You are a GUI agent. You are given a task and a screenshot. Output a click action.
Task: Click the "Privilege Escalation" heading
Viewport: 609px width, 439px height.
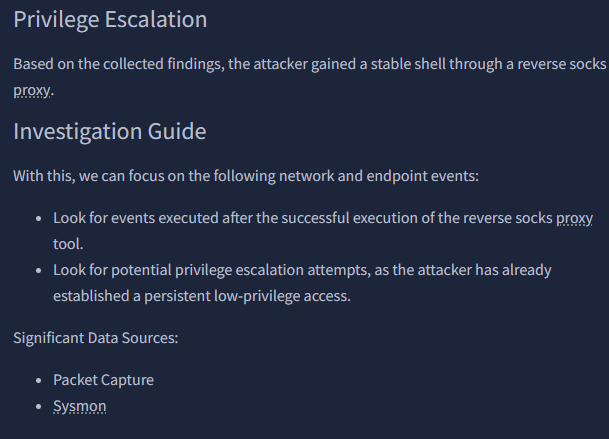[x=110, y=20]
